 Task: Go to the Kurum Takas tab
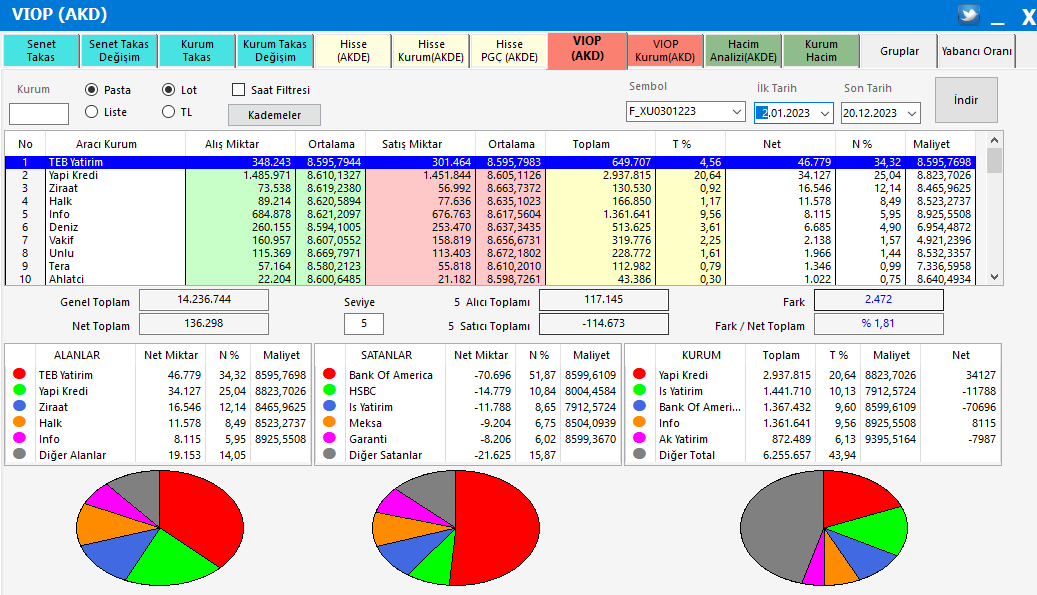(x=197, y=51)
